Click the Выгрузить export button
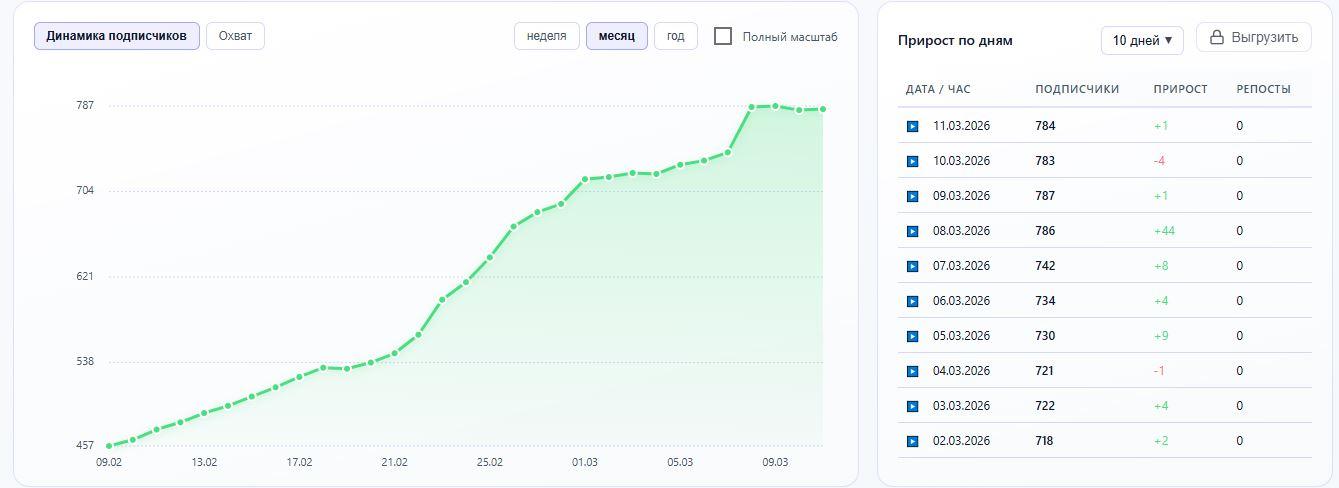This screenshot has width=1339, height=488. pos(1253,37)
